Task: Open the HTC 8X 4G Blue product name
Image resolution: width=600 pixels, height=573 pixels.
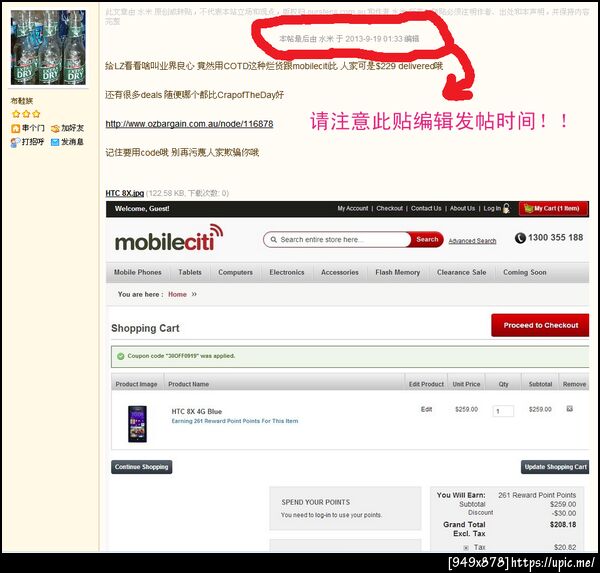Action: pyautogui.click(x=197, y=411)
